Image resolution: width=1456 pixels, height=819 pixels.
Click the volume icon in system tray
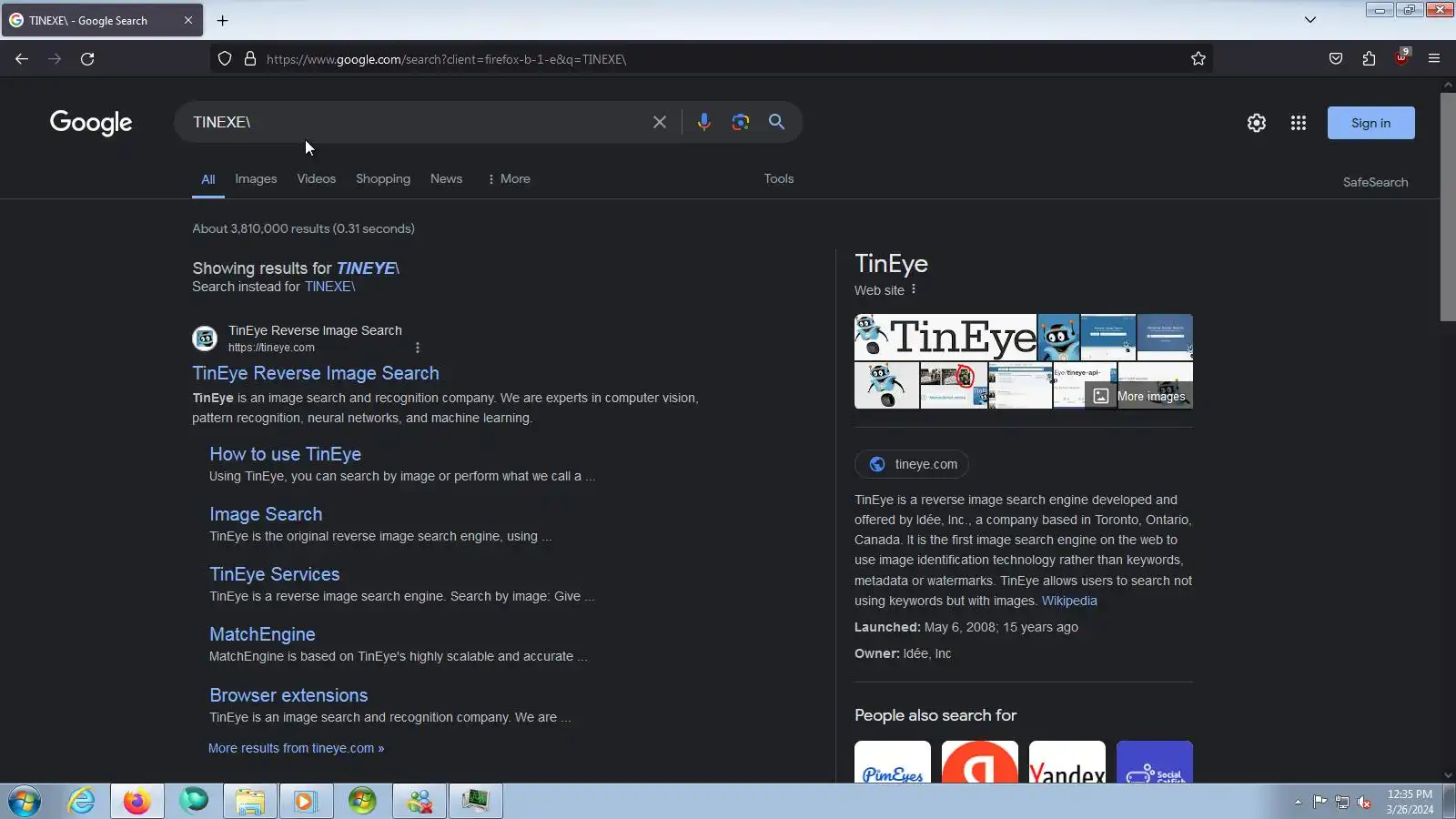click(1364, 802)
